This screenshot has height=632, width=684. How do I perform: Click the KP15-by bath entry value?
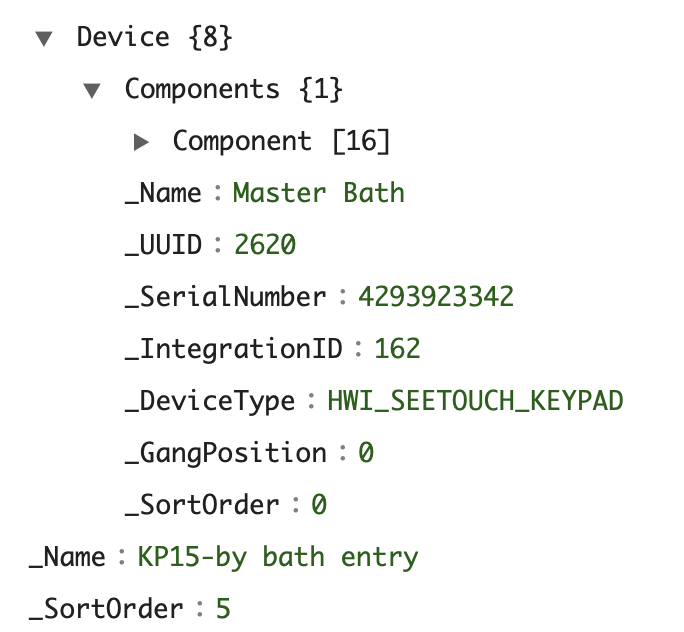[x=278, y=557]
